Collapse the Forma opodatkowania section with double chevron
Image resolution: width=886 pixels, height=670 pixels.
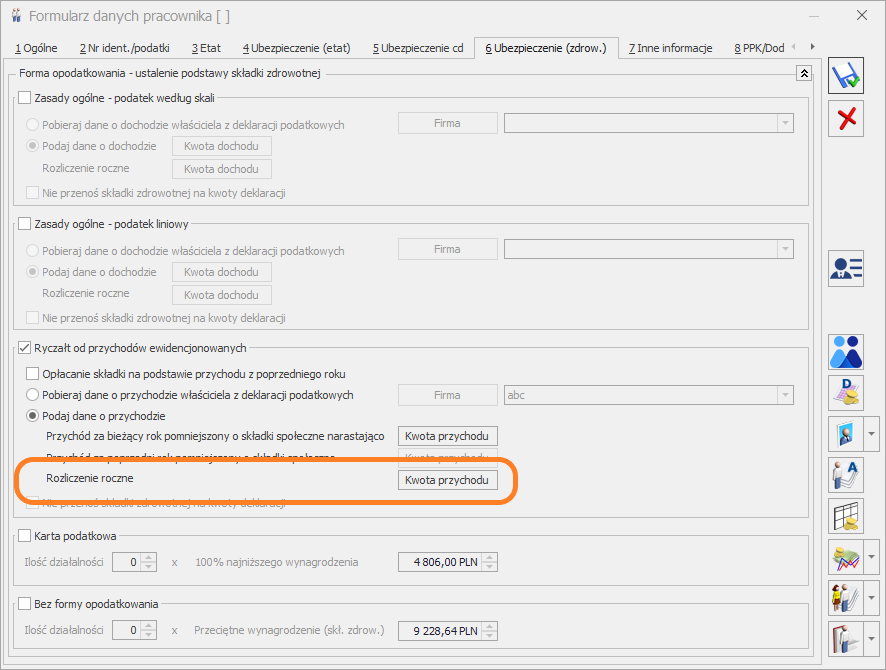click(803, 73)
